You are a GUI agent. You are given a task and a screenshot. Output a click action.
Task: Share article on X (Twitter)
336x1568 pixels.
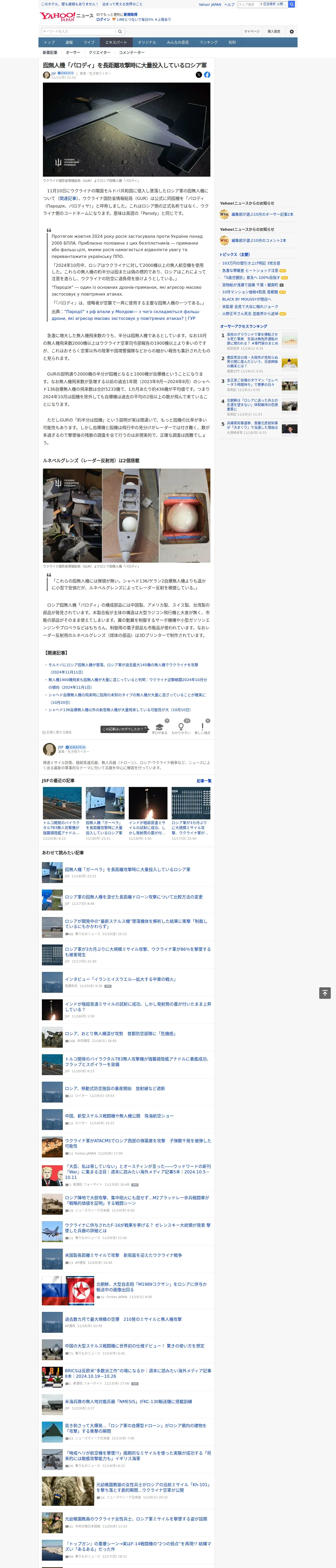(199, 75)
